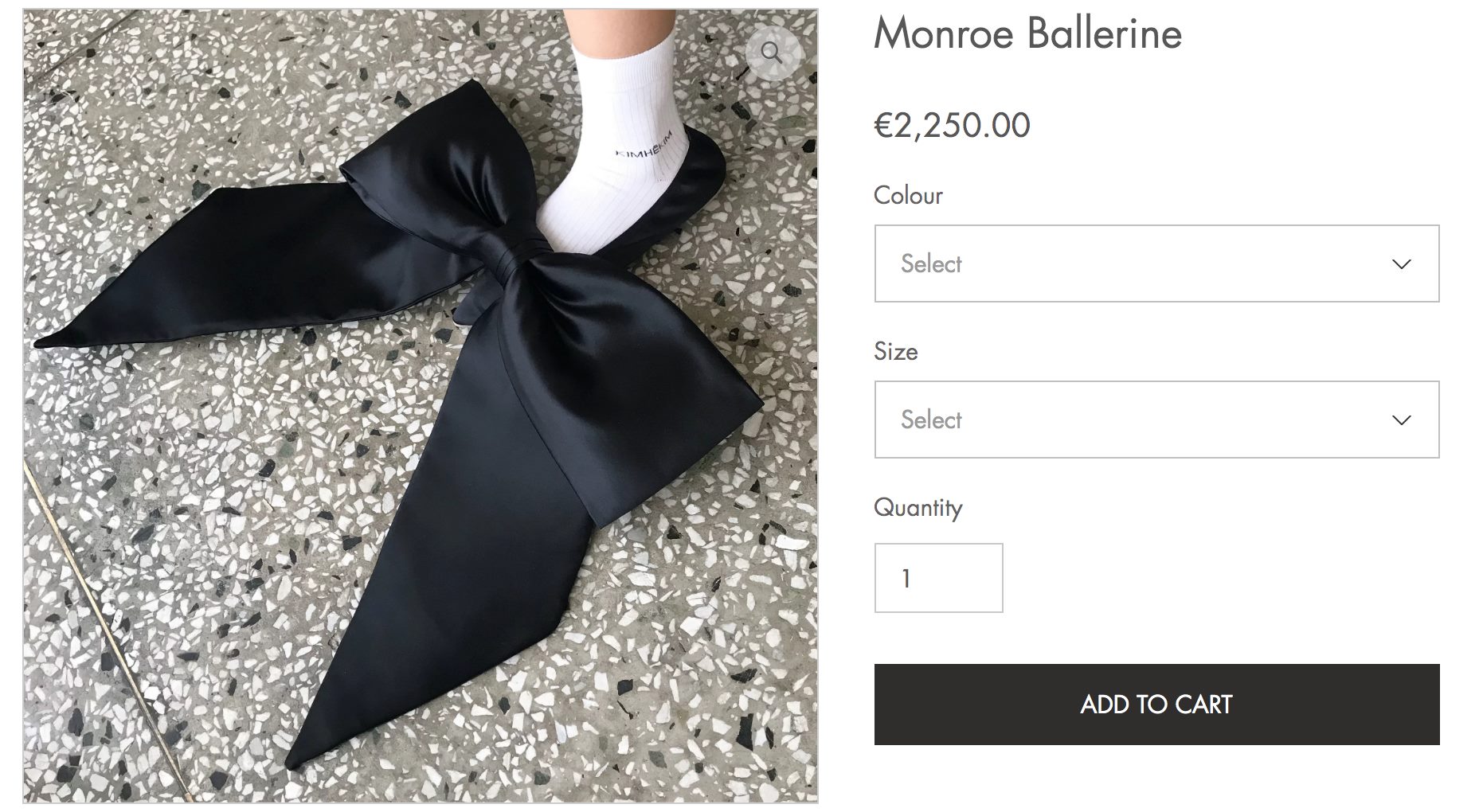Click the Colour field label
The width and height of the screenshot is (1483, 812).
coord(908,196)
